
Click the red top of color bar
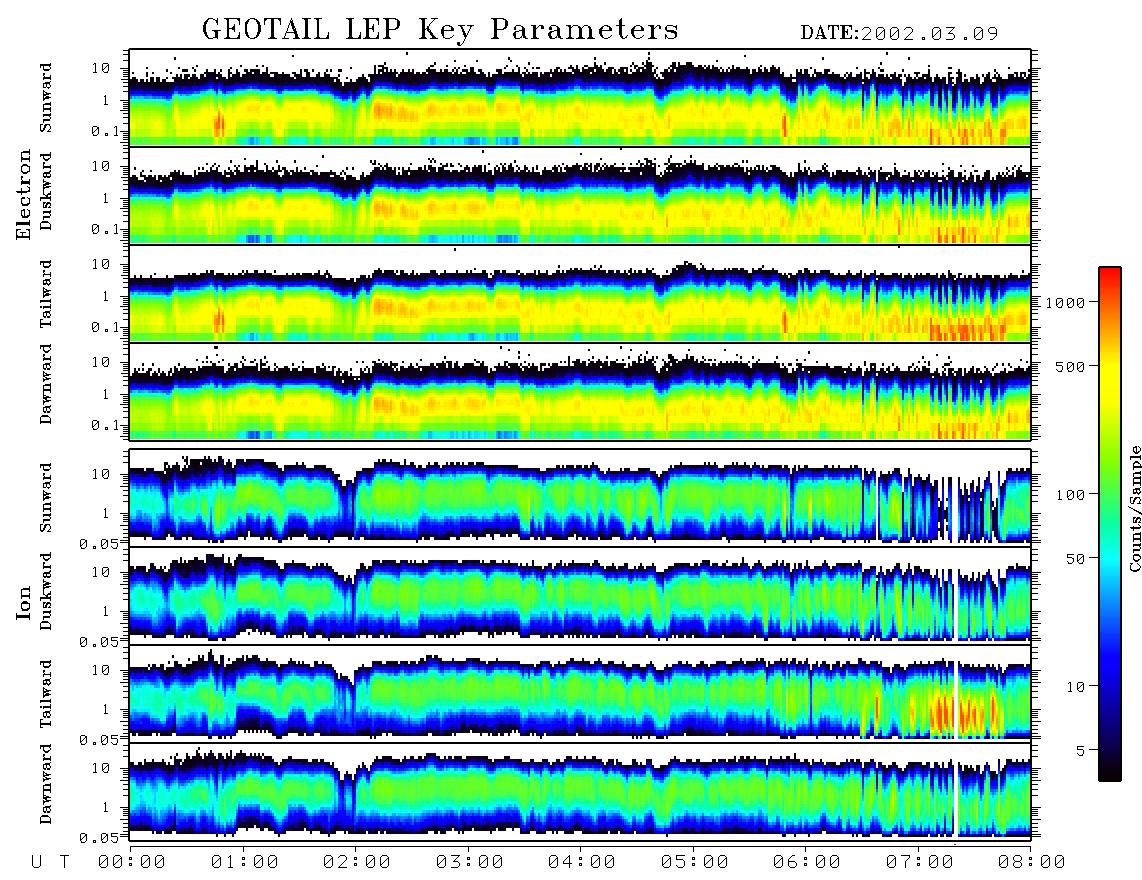tap(1110, 280)
